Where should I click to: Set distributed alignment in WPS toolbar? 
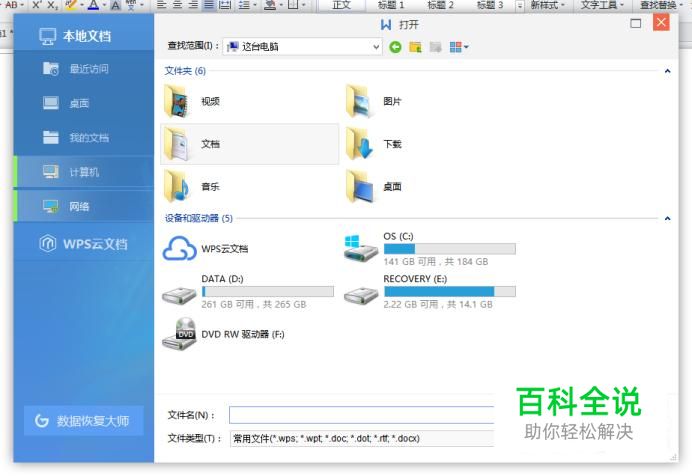225,5
